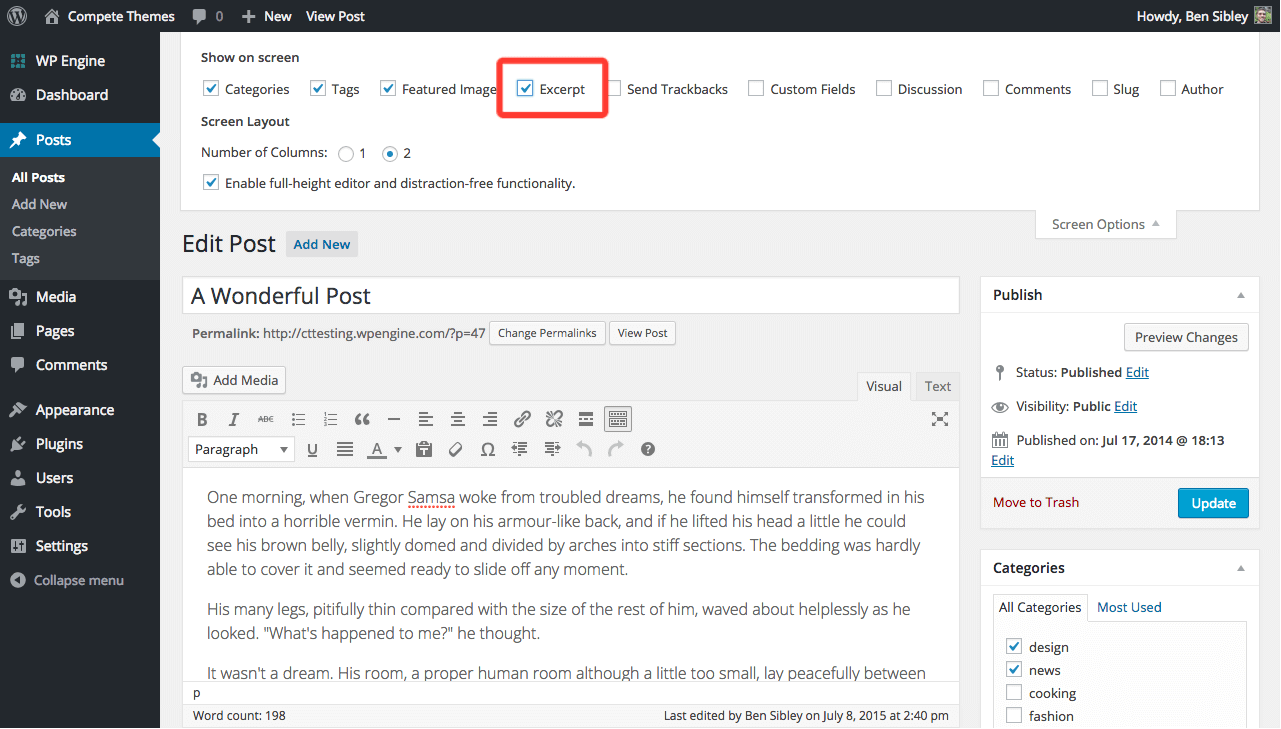
Task: Open the Most Used categories tab
Action: click(1129, 606)
